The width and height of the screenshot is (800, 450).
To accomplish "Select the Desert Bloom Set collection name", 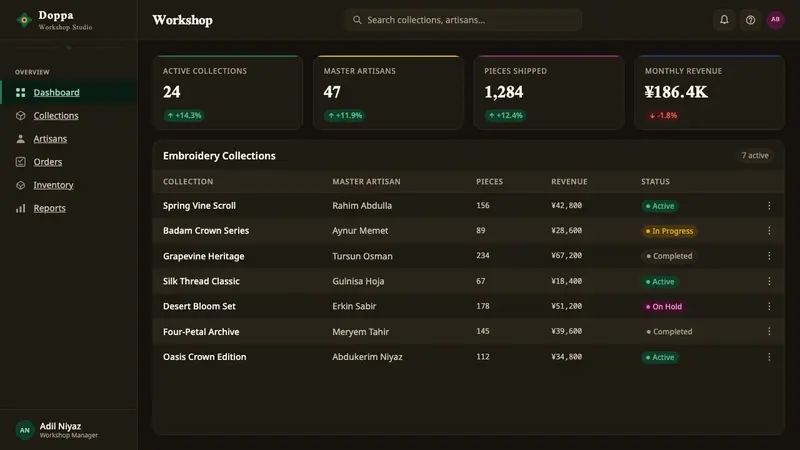I will [199, 306].
